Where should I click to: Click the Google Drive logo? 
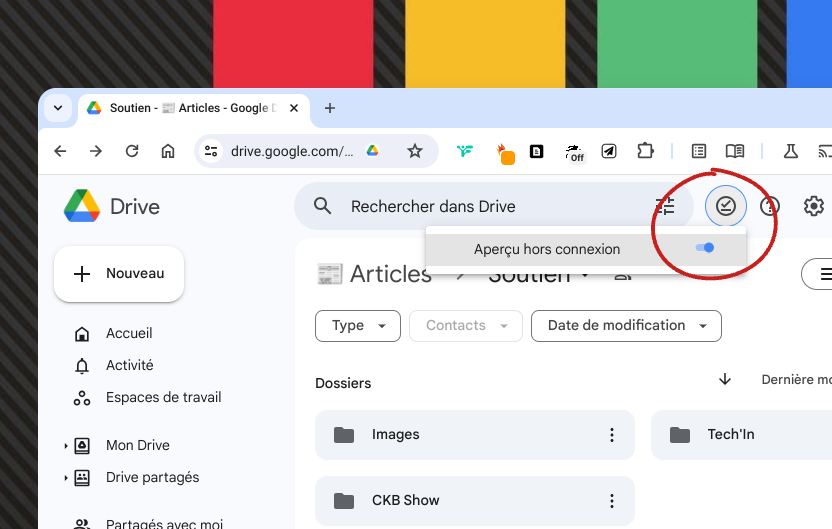(82, 206)
